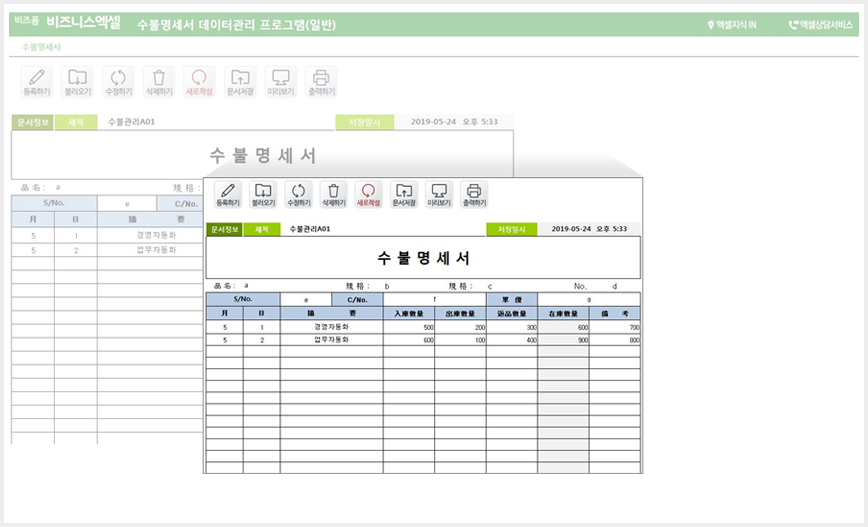868x527 pixels.
Task: Select the C/No. header cell in the front panel
Action: pyautogui.click(x=357, y=299)
